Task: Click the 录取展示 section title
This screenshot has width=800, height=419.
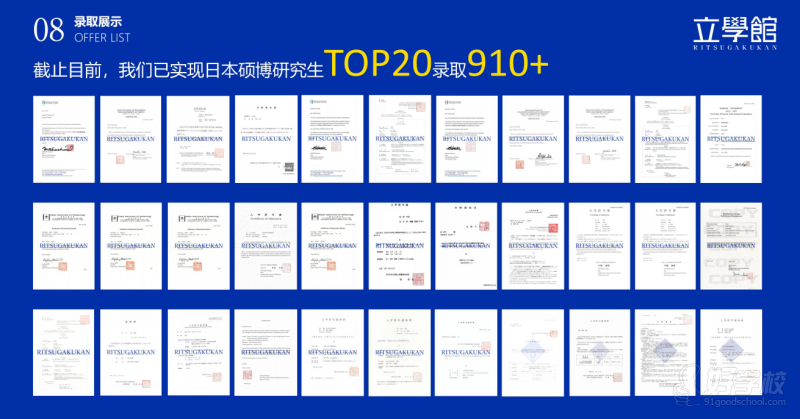Action: [x=91, y=21]
